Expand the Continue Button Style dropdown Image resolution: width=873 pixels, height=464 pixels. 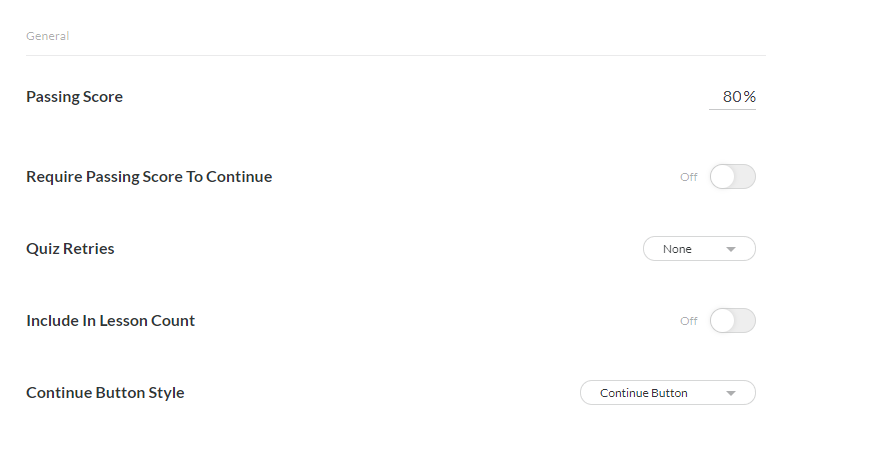point(667,393)
